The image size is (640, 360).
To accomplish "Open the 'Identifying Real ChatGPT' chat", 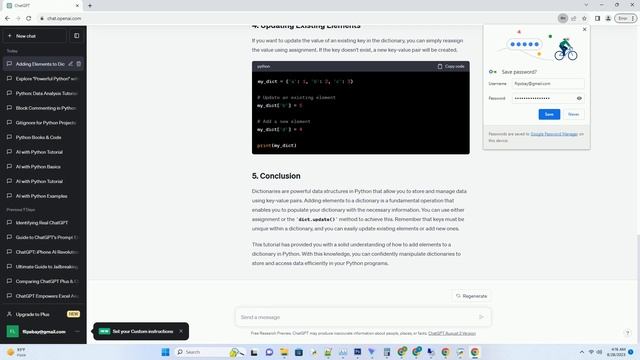I will point(43,223).
